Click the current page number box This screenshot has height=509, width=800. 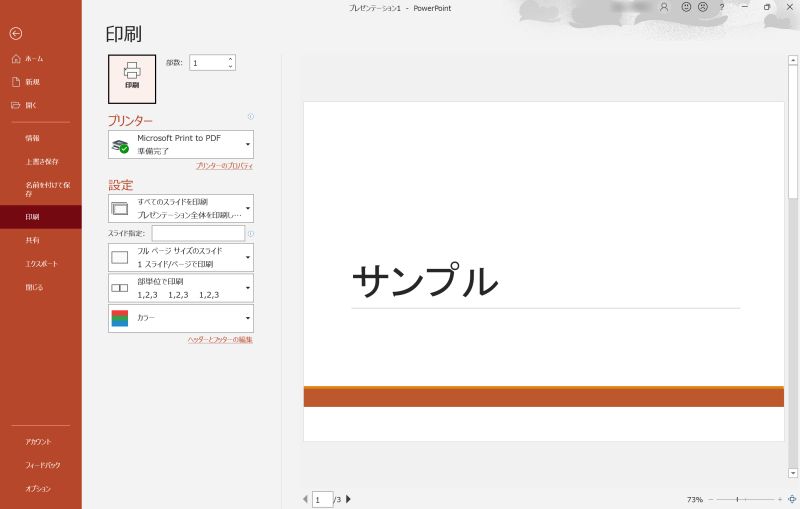pos(322,500)
